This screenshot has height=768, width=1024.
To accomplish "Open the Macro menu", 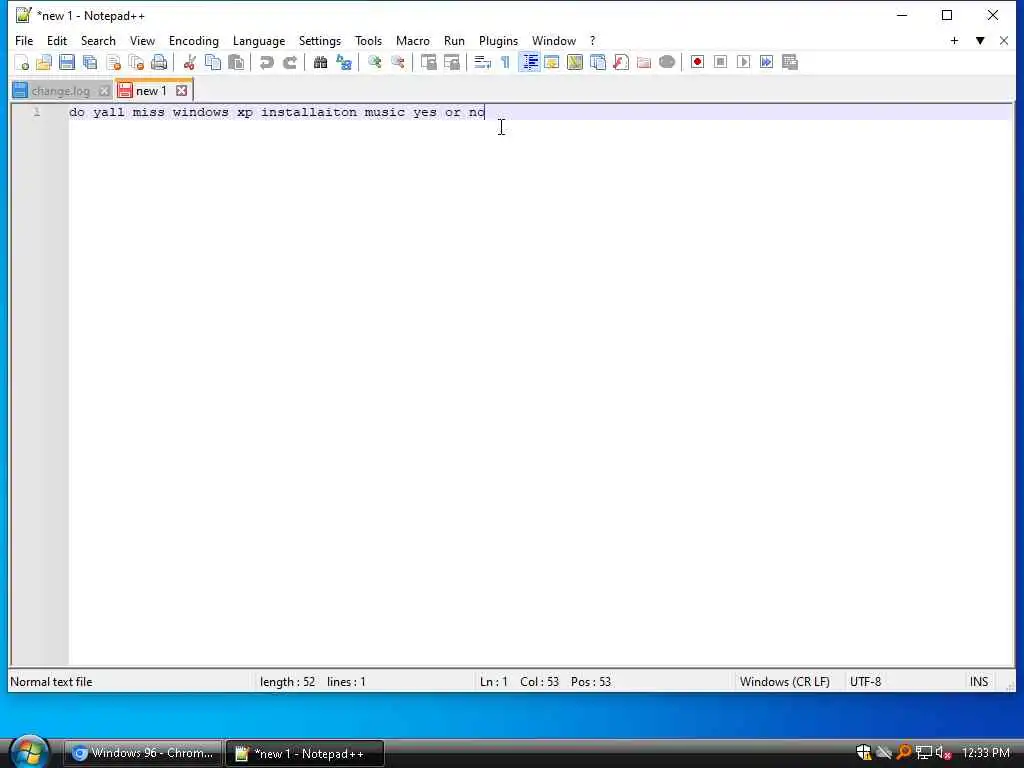I will click(413, 40).
